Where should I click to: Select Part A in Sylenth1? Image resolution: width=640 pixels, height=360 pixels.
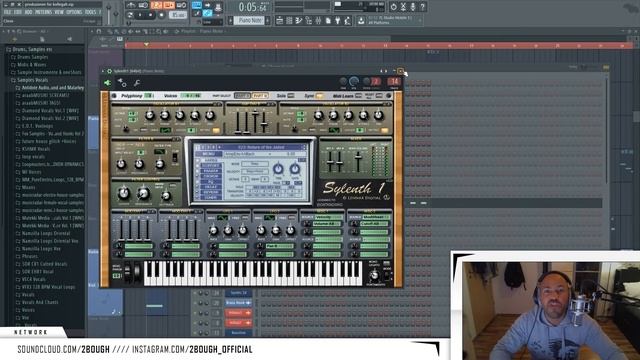tap(242, 96)
